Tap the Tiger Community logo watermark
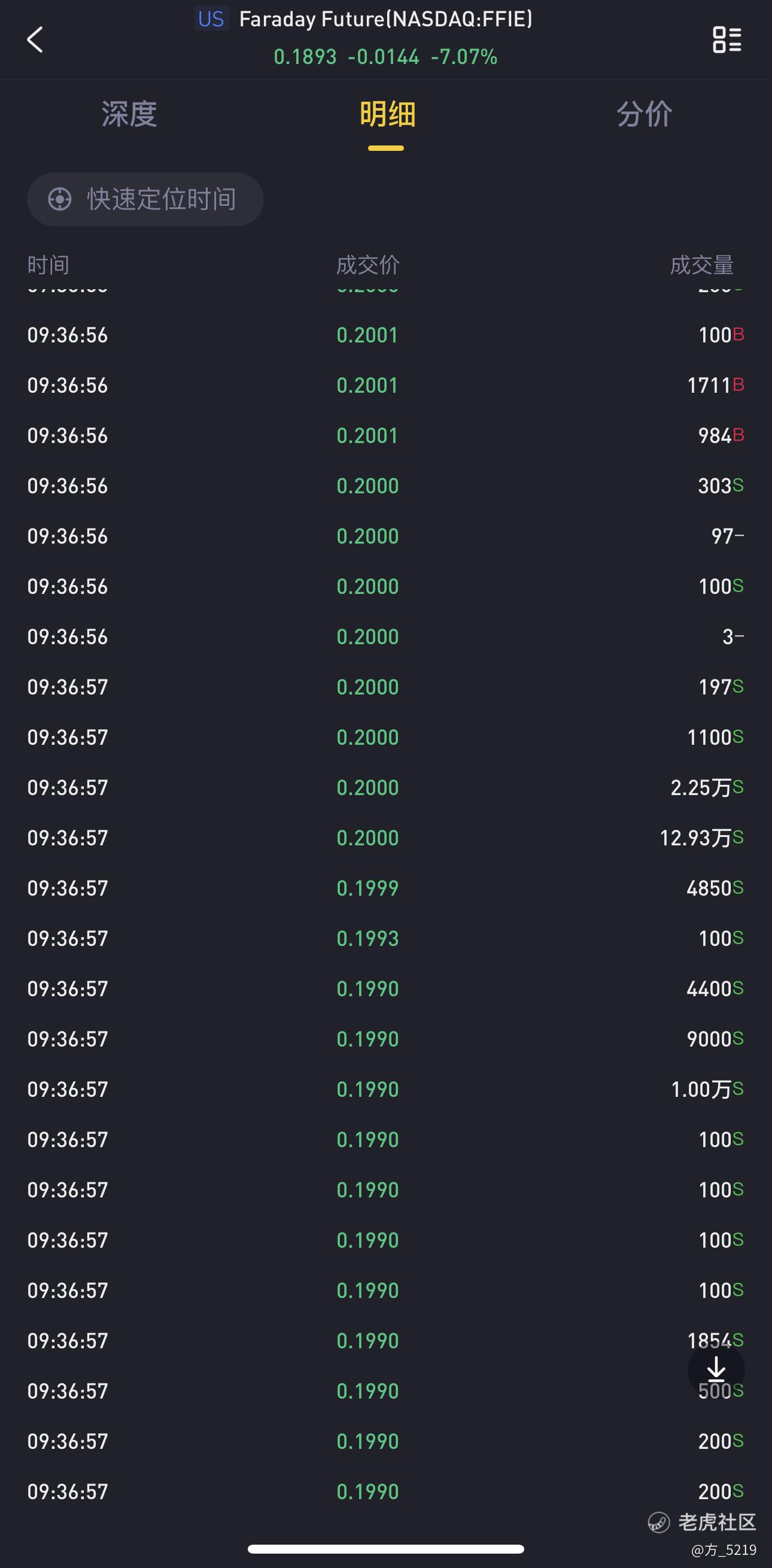This screenshot has width=772, height=1568. pyautogui.click(x=701, y=1522)
